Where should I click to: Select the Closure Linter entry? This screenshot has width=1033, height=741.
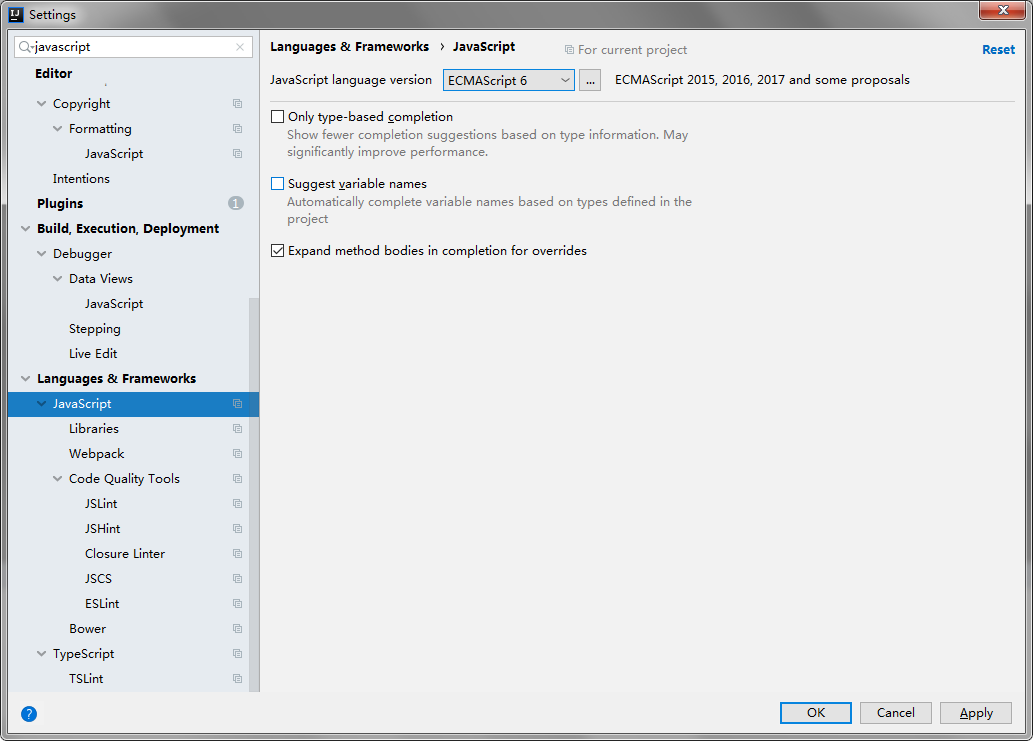125,554
